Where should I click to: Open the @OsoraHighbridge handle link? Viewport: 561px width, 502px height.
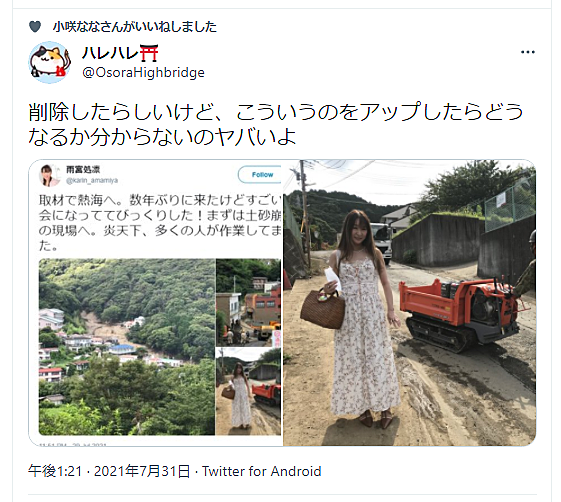coord(143,73)
